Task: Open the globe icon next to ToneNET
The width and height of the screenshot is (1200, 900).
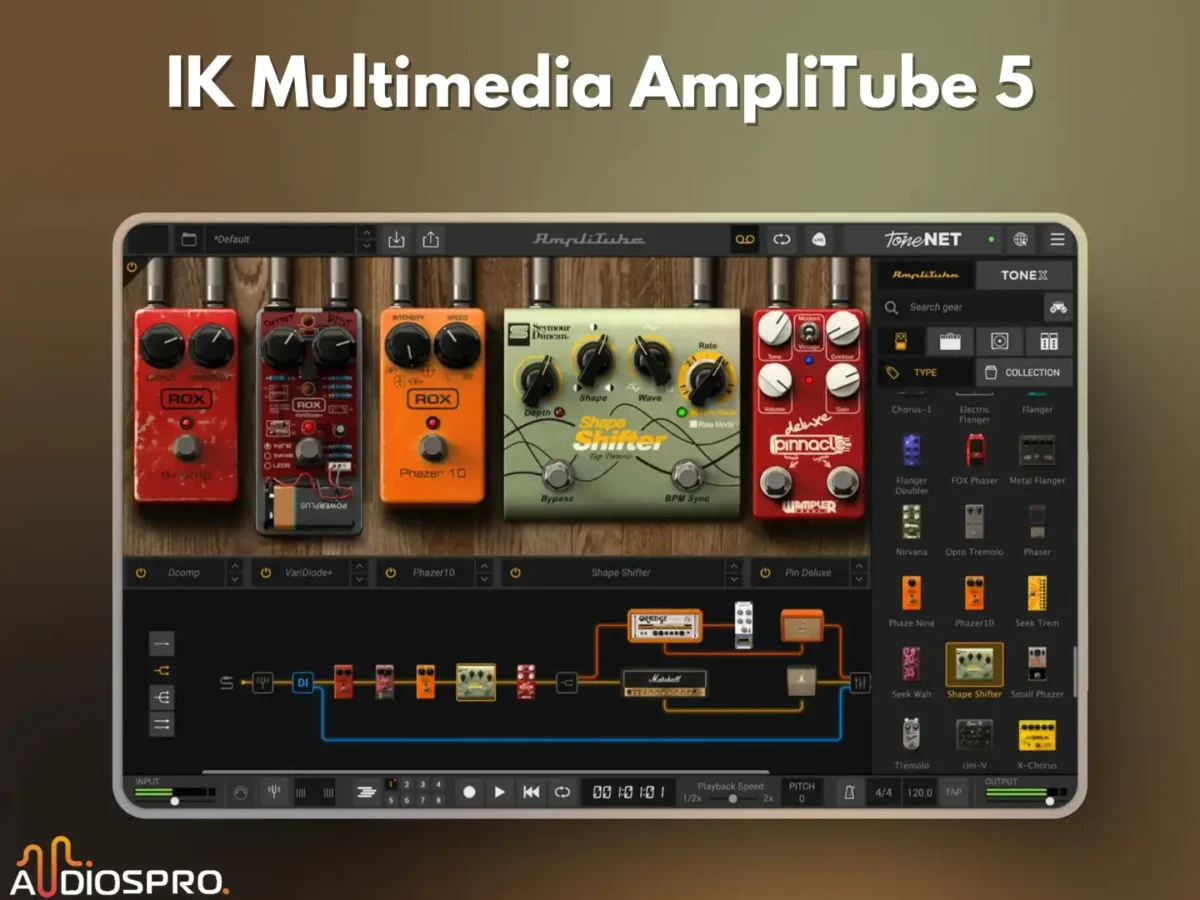Action: point(1020,240)
